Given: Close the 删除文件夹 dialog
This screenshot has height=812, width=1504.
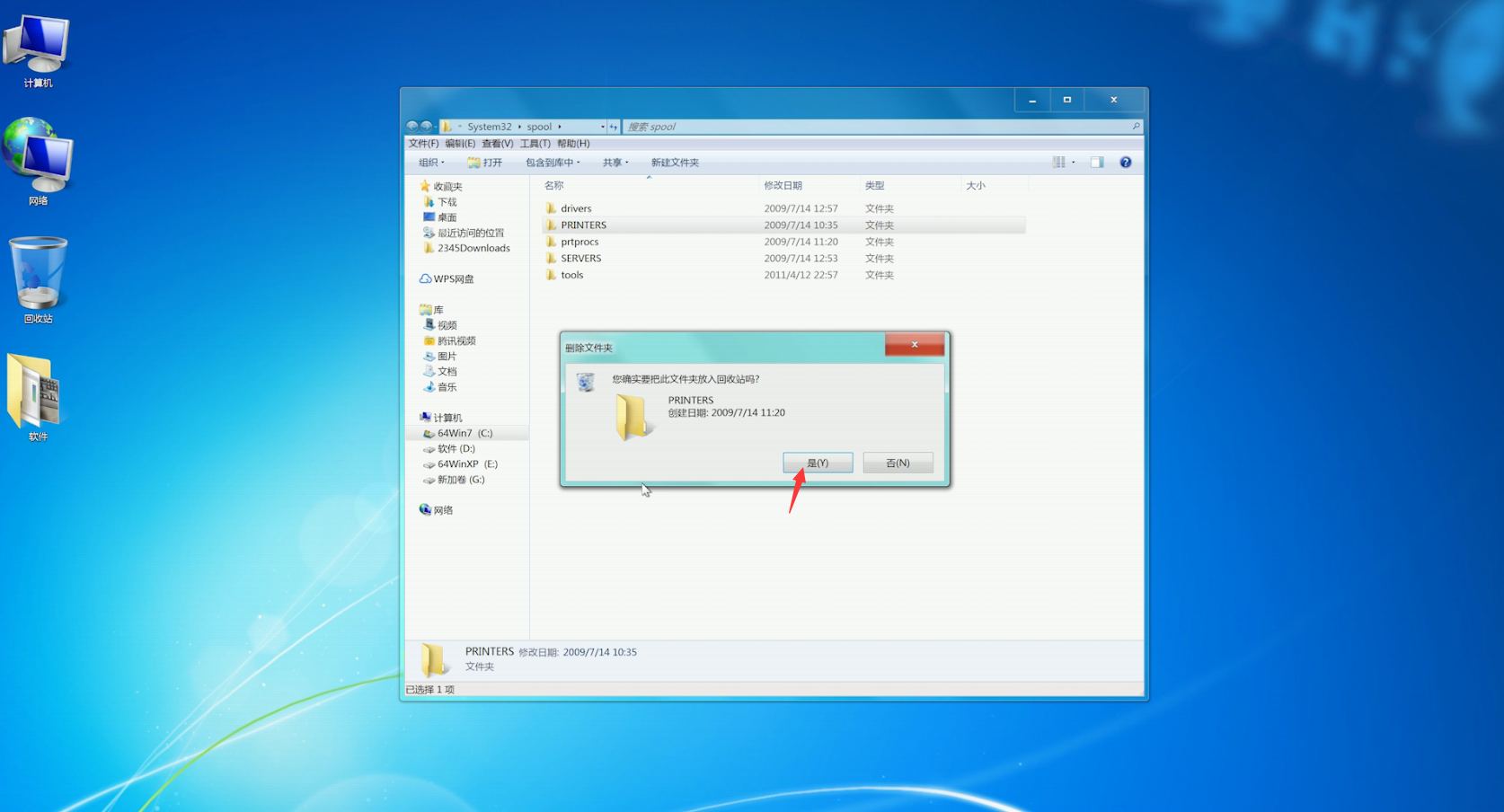Looking at the screenshot, I should 915,344.
